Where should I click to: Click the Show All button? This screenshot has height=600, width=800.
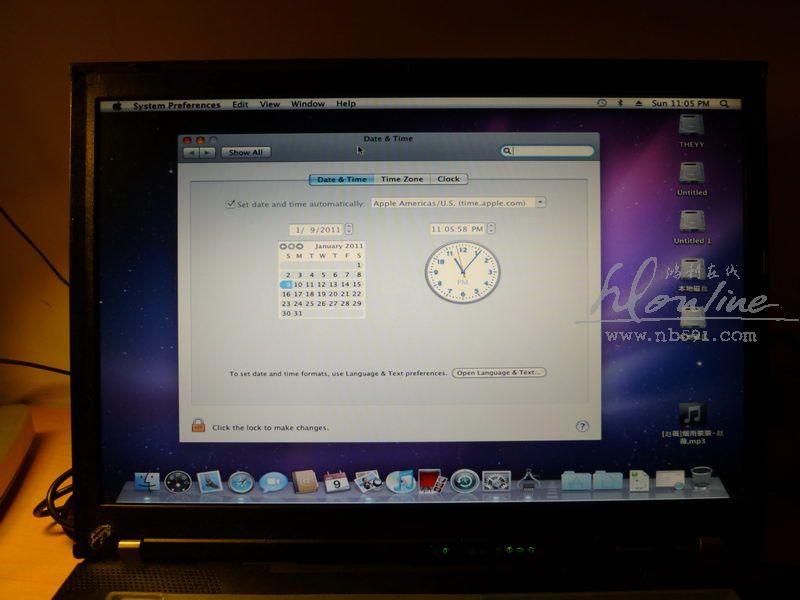click(246, 152)
